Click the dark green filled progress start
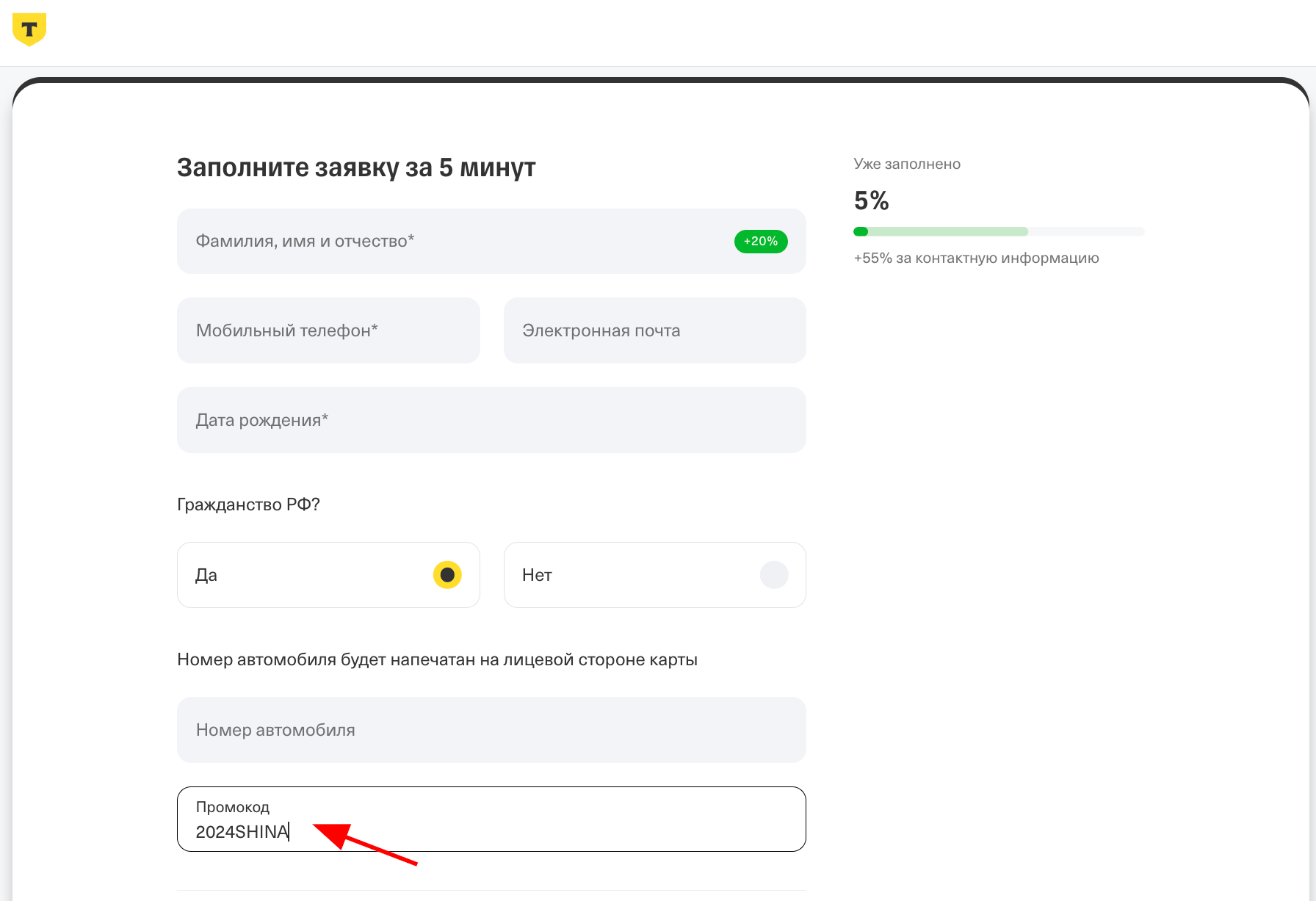 tap(861, 232)
